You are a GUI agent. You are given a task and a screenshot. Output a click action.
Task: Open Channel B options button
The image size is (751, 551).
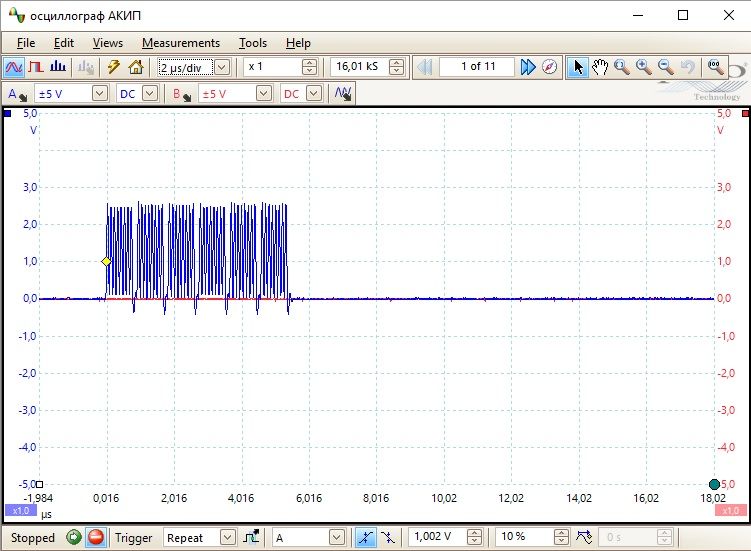click(x=182, y=94)
